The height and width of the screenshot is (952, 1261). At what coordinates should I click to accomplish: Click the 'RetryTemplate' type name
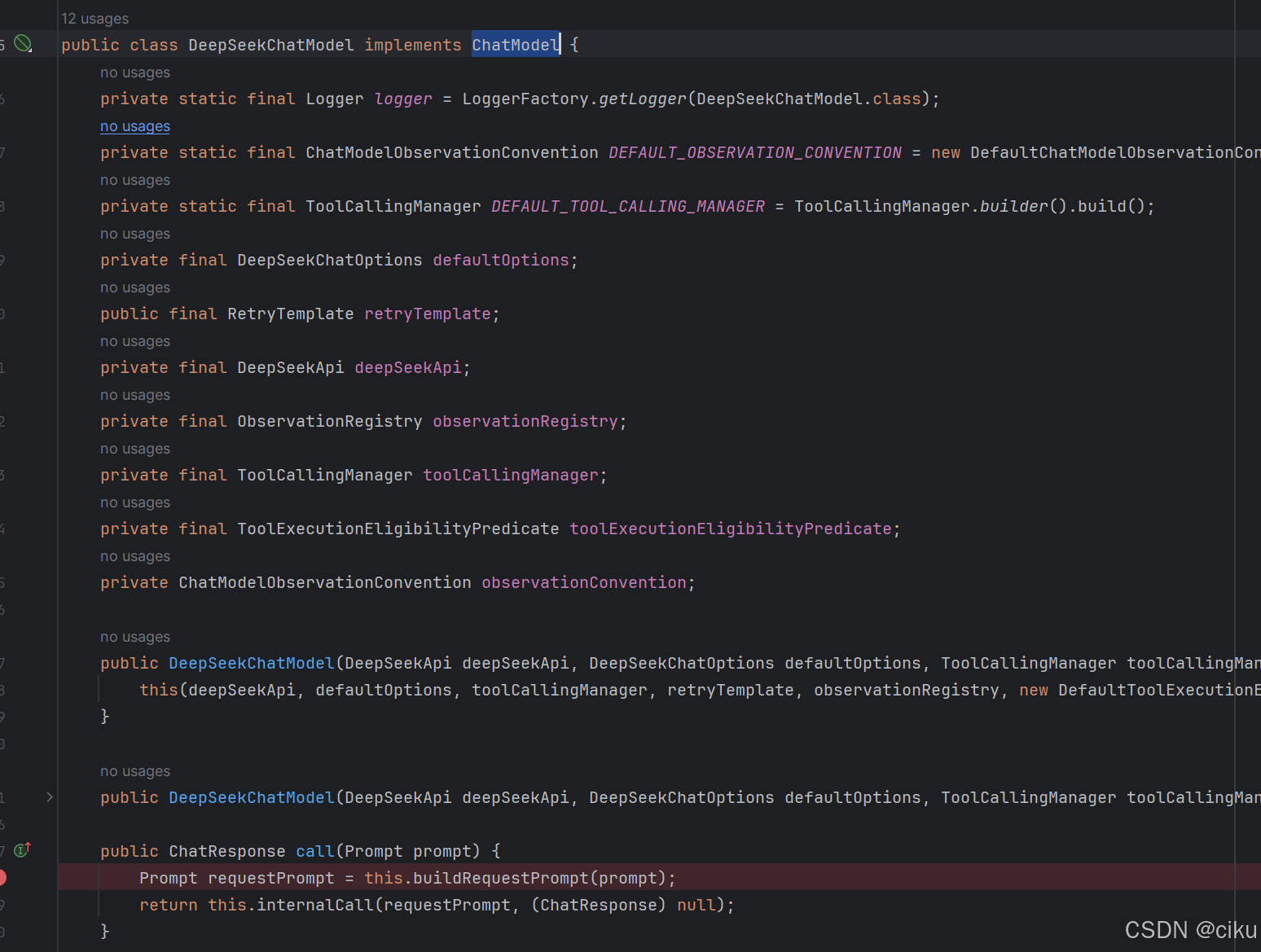coord(291,314)
